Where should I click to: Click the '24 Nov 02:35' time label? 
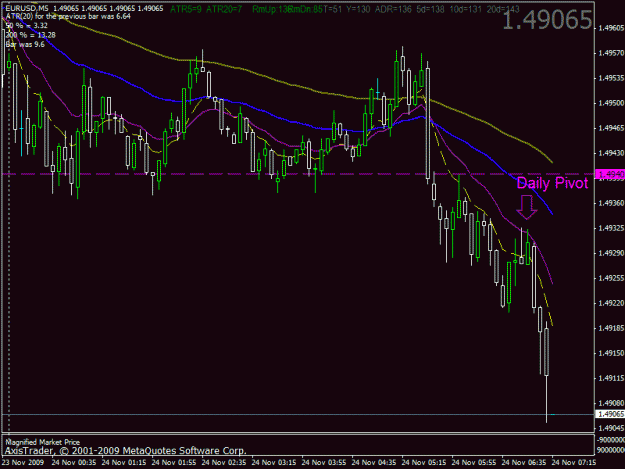(x=224, y=463)
